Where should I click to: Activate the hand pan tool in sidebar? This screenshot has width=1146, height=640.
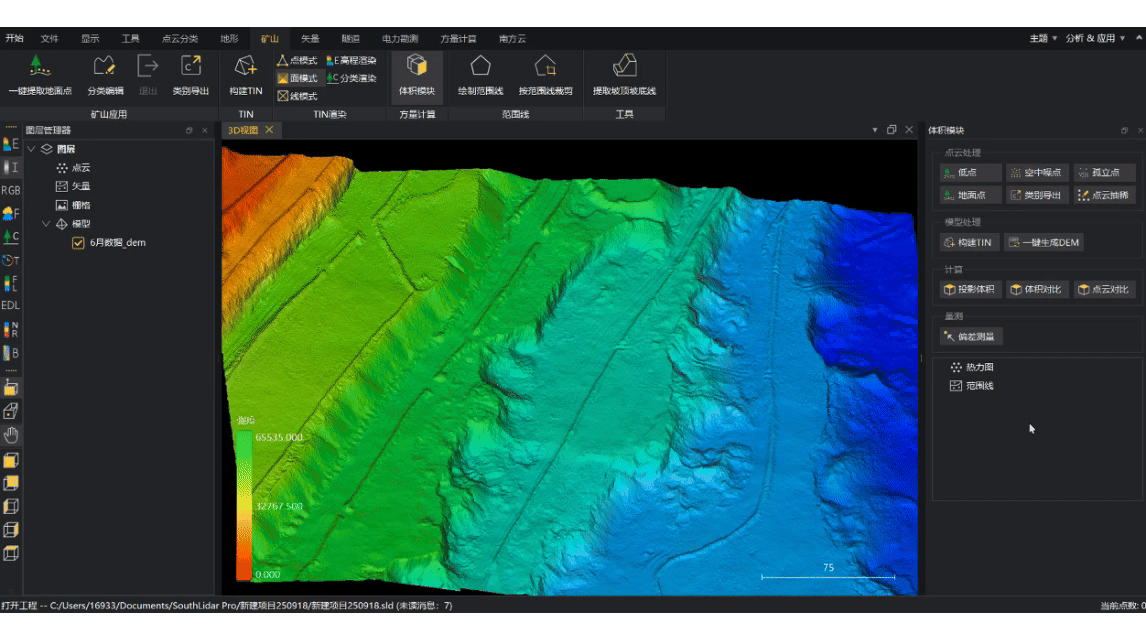pyautogui.click(x=11, y=435)
